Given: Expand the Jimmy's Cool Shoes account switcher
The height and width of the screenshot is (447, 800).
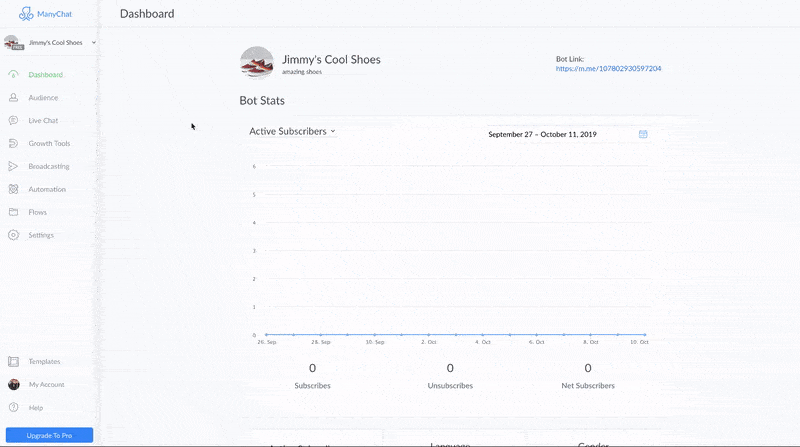Looking at the screenshot, I should [93, 43].
